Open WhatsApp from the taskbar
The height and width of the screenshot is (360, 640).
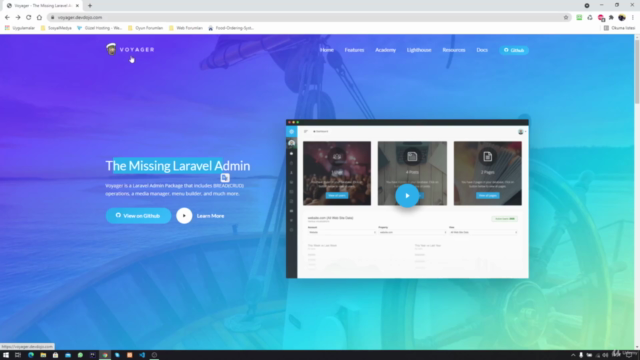click(x=80, y=355)
